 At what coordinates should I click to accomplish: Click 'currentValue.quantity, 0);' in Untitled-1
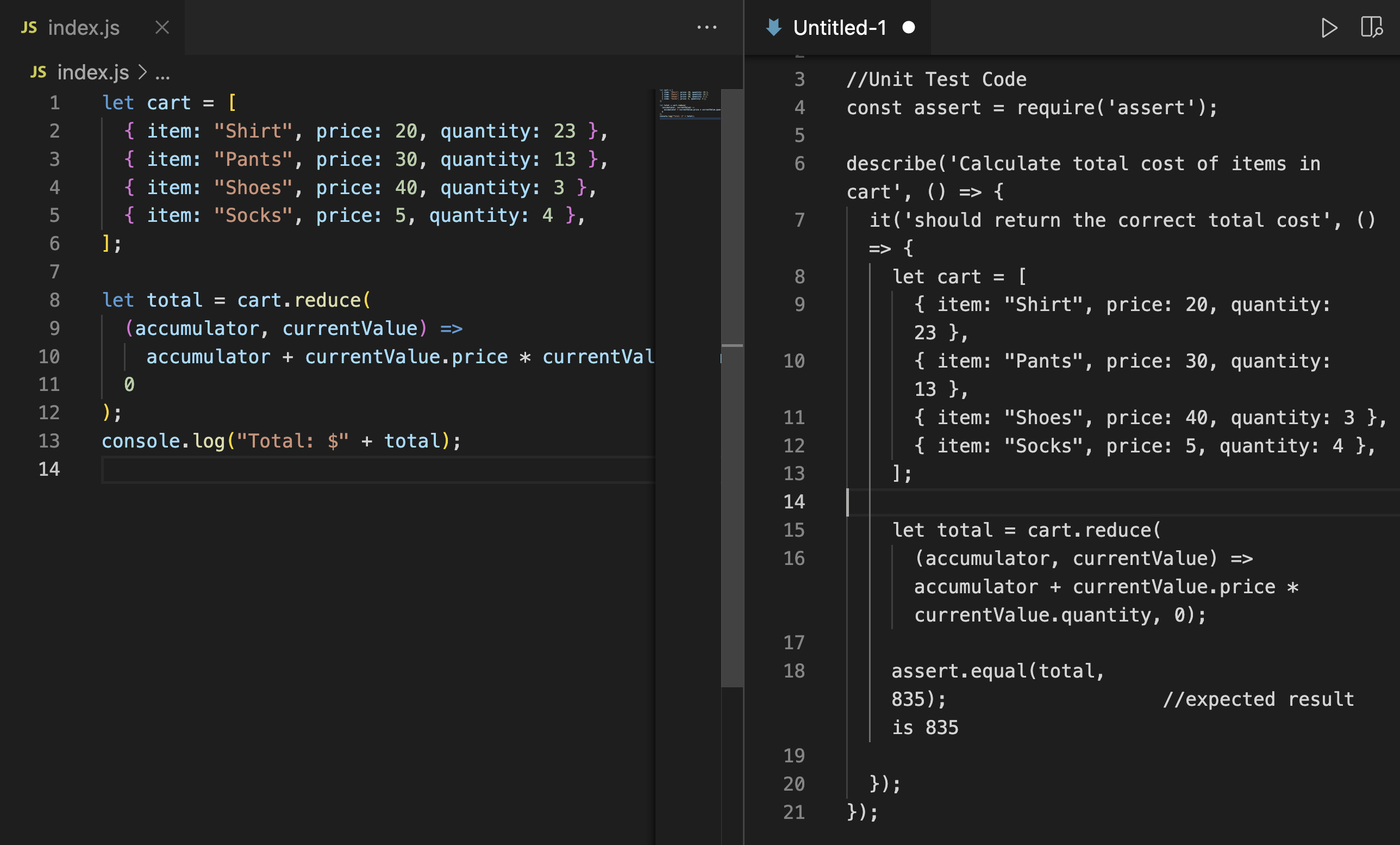[1060, 616]
